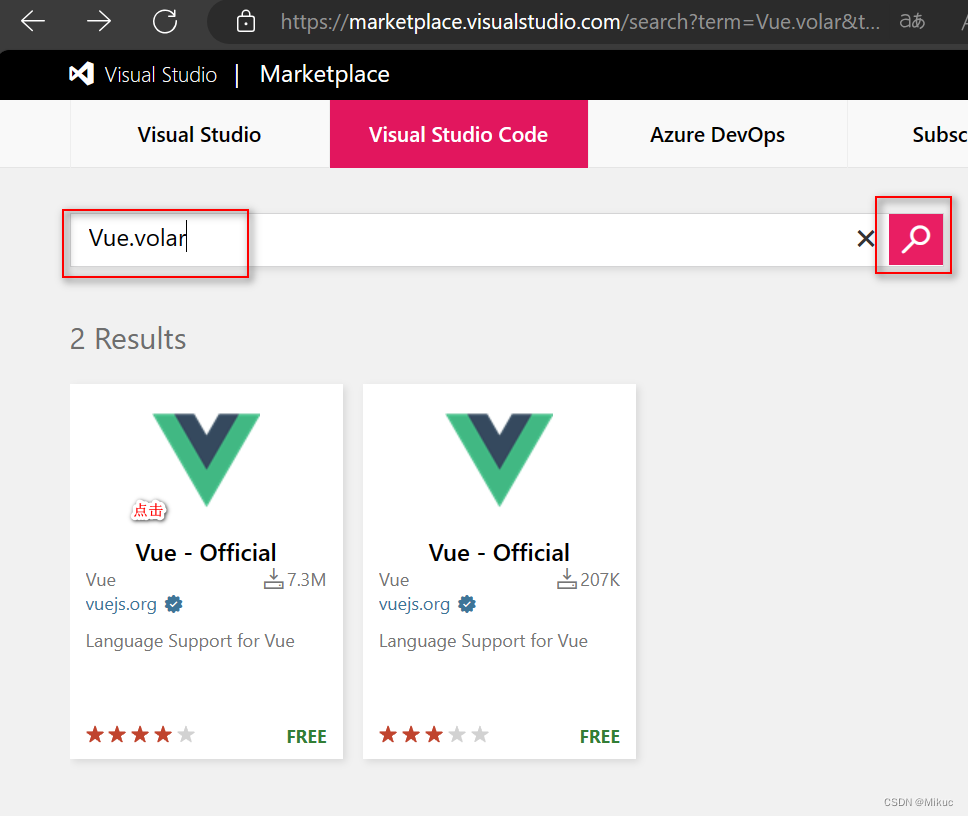
Task: Open the Vue - Official title with 7.3M installs
Action: (x=206, y=552)
